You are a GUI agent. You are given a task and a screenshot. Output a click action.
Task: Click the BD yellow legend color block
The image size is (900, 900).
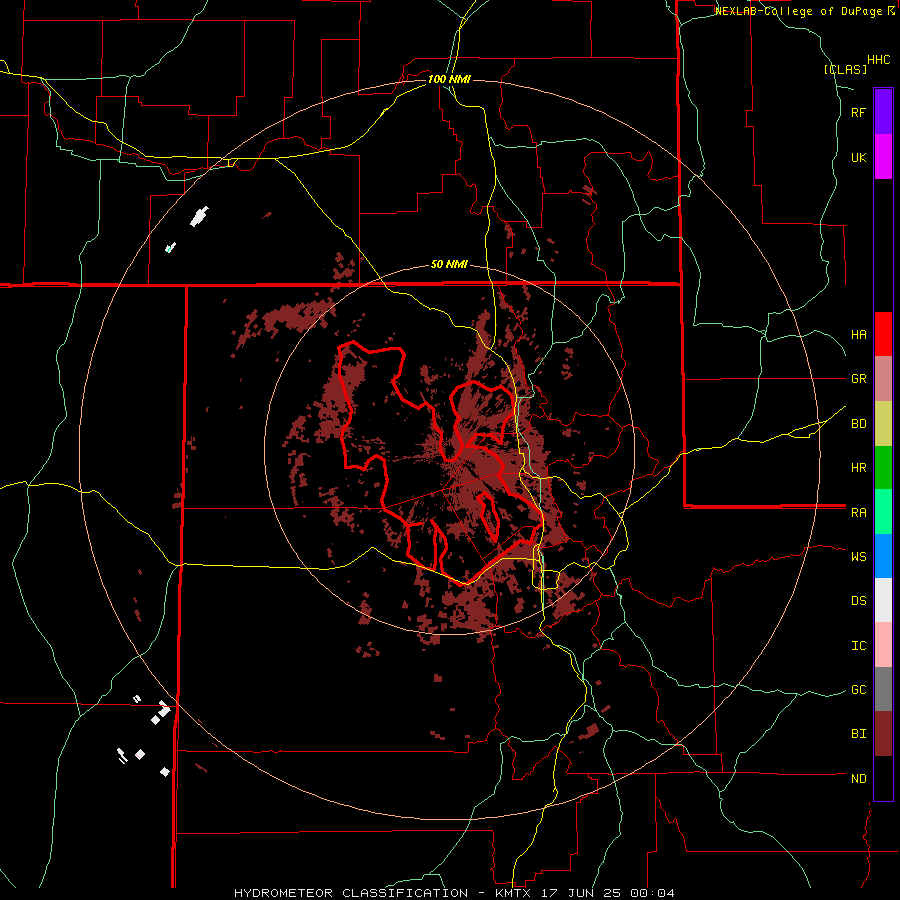tap(883, 424)
